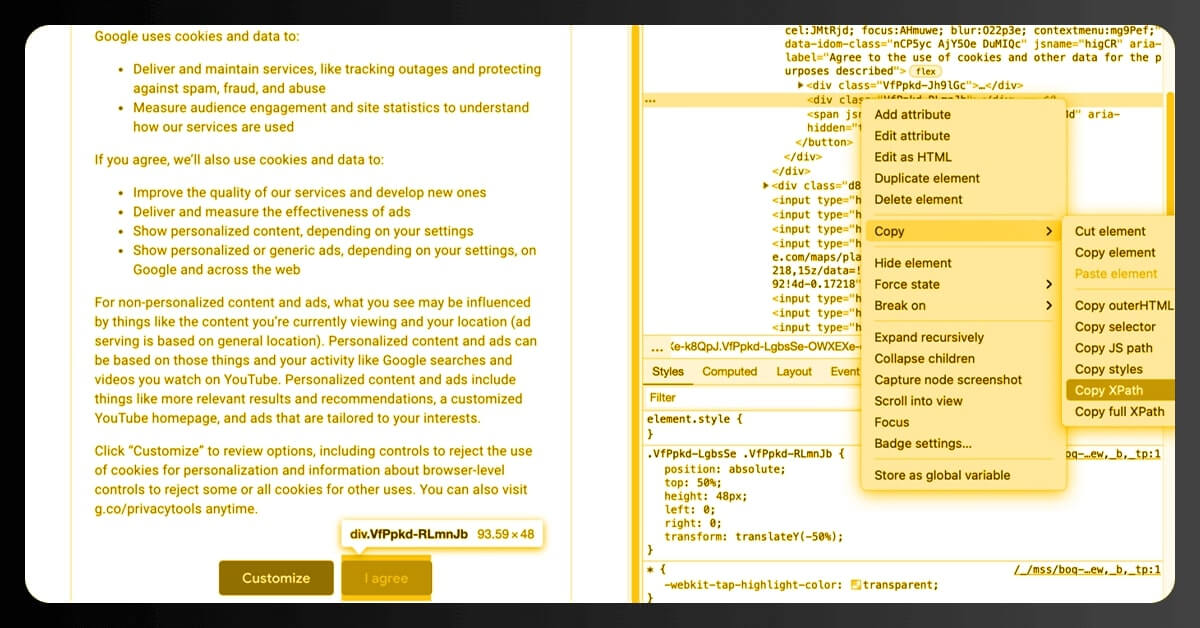Click 'Deliver and measure the effectiveness of ads' bullet
Screen dimensions: 1200x628
coord(272,212)
